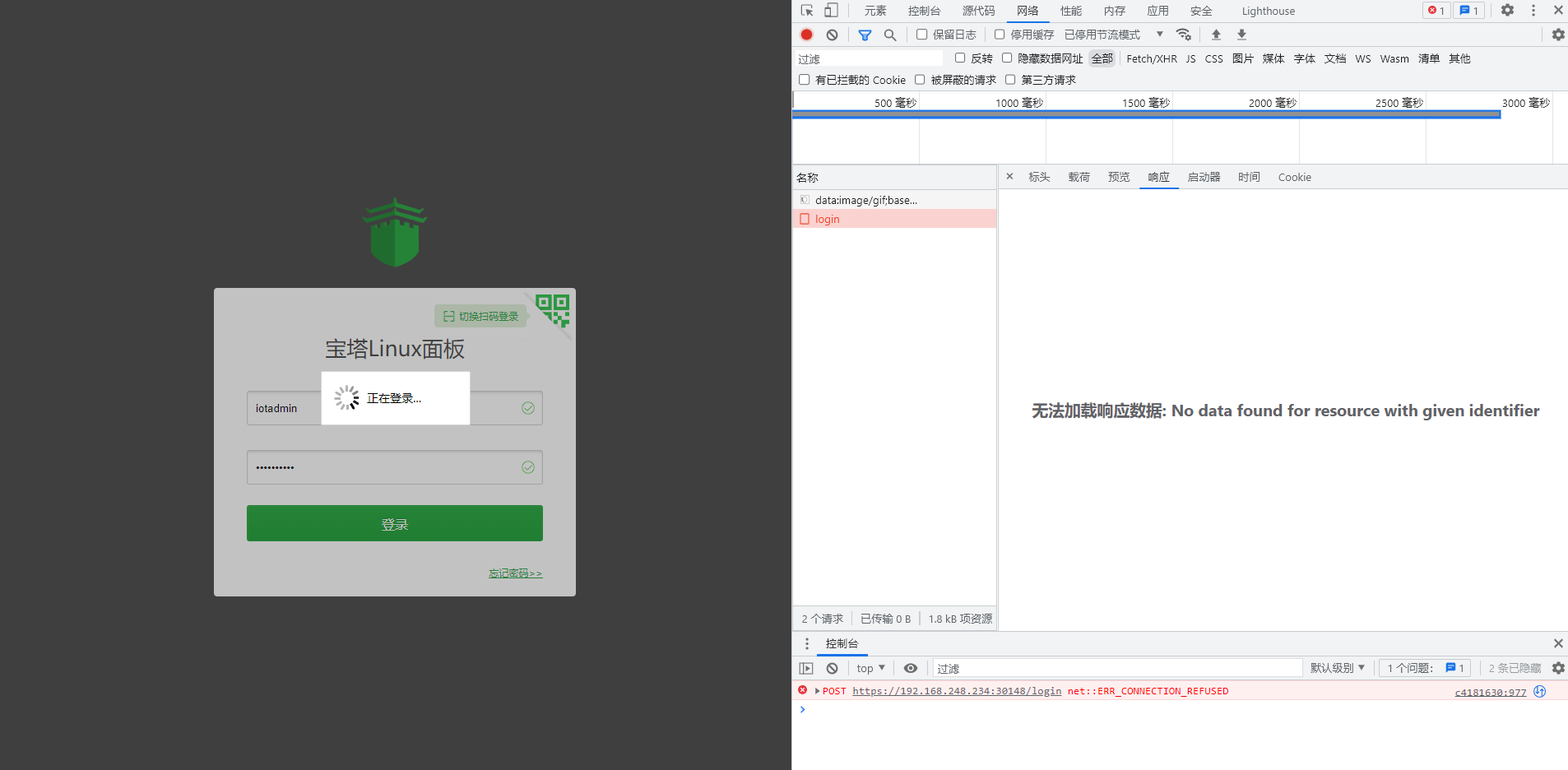Open DevTools more options menu
Image resolution: width=1568 pixels, height=770 pixels.
tap(1533, 11)
